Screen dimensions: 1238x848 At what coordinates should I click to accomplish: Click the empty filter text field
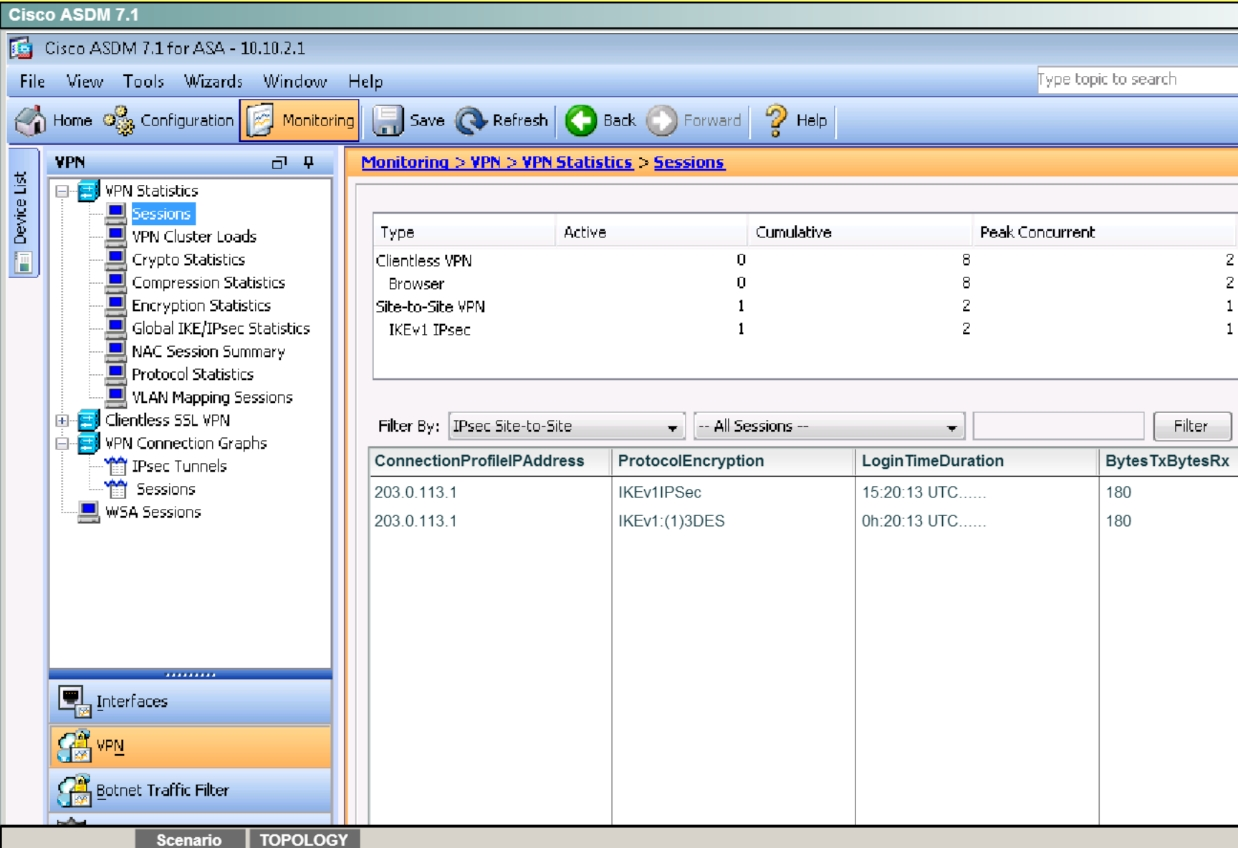click(x=1058, y=427)
